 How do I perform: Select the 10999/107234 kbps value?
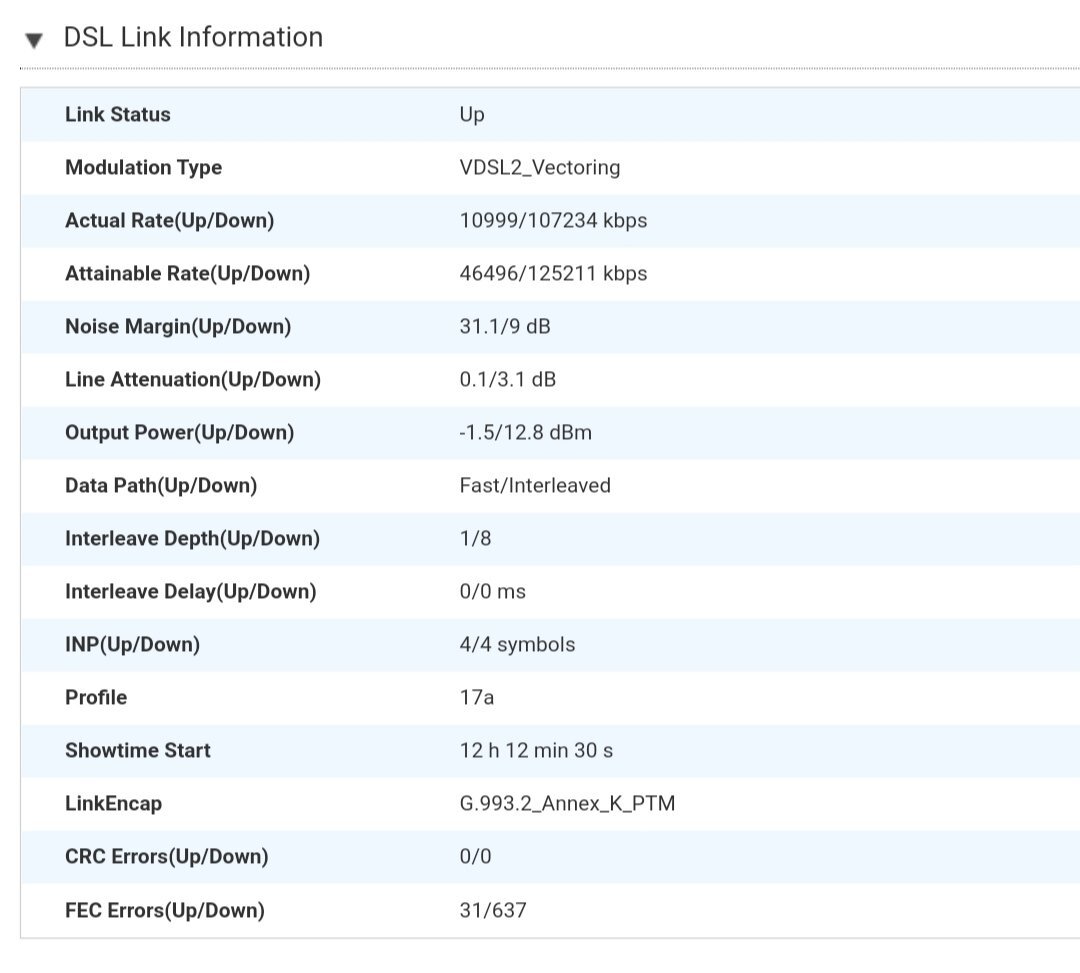point(553,220)
